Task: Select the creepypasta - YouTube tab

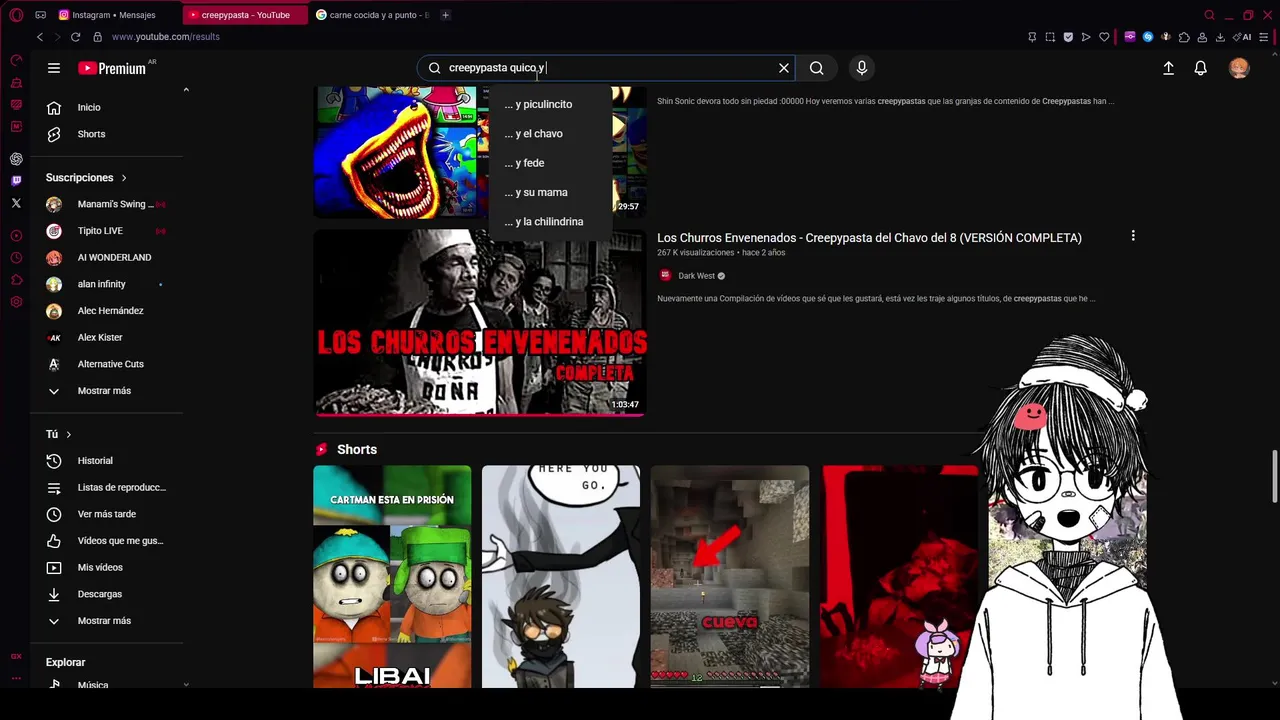Action: pos(245,15)
